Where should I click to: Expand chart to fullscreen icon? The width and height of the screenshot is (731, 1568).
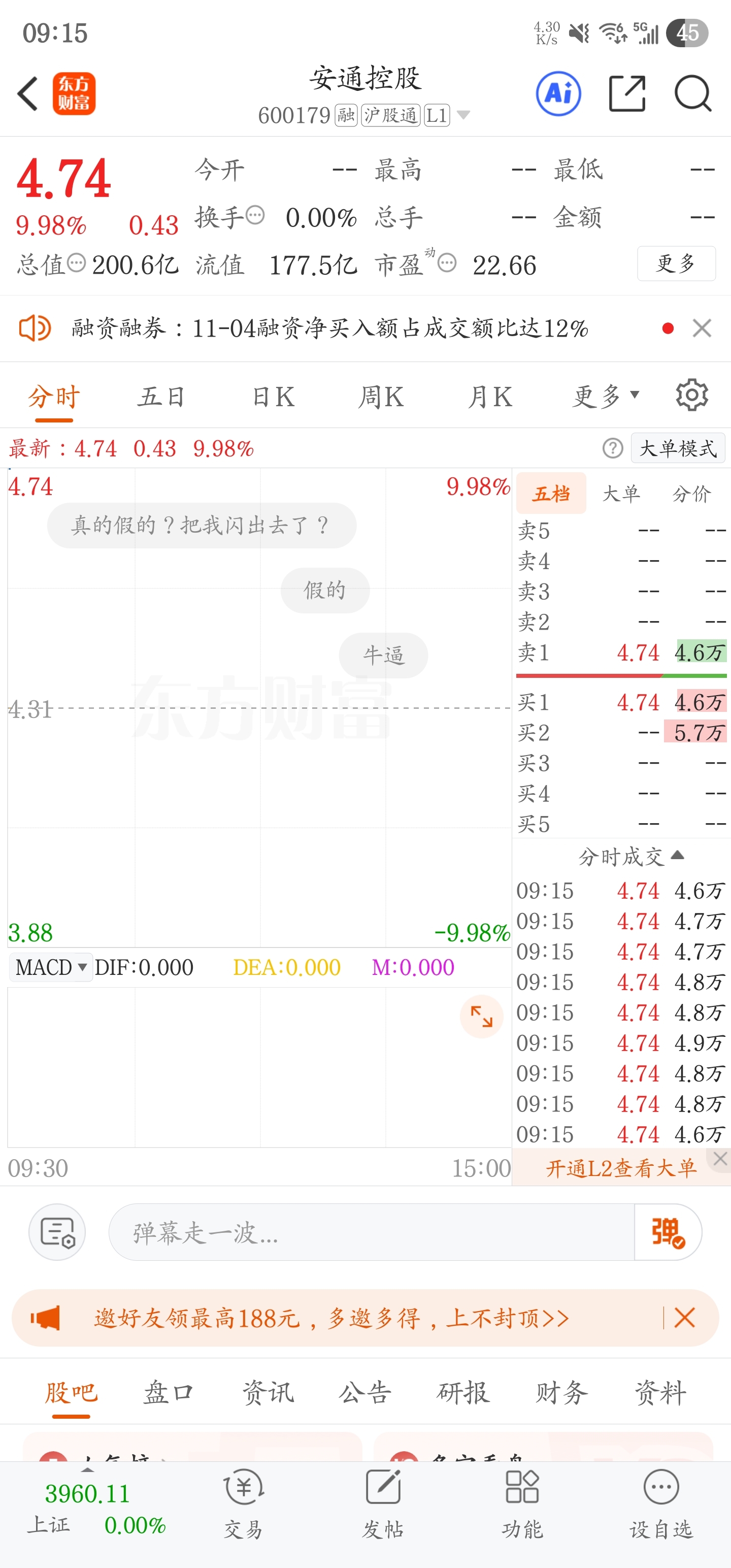click(x=481, y=1017)
